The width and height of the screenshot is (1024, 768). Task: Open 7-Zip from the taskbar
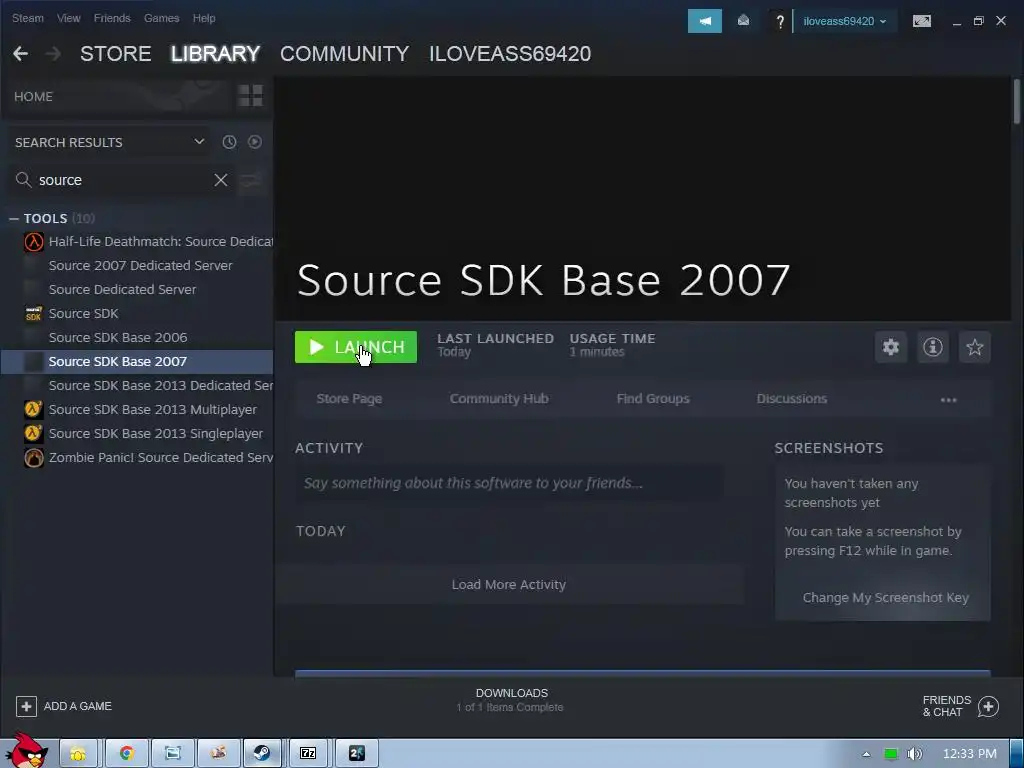(308, 753)
